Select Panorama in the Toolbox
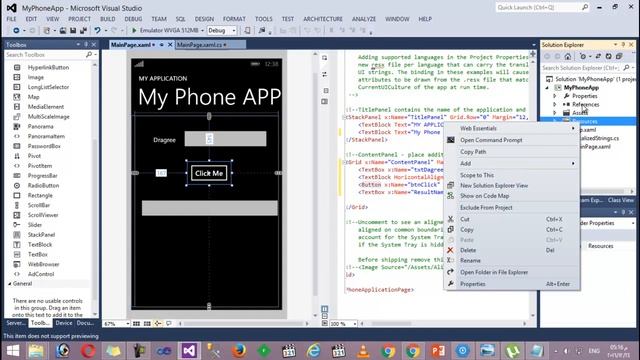 pos(40,126)
